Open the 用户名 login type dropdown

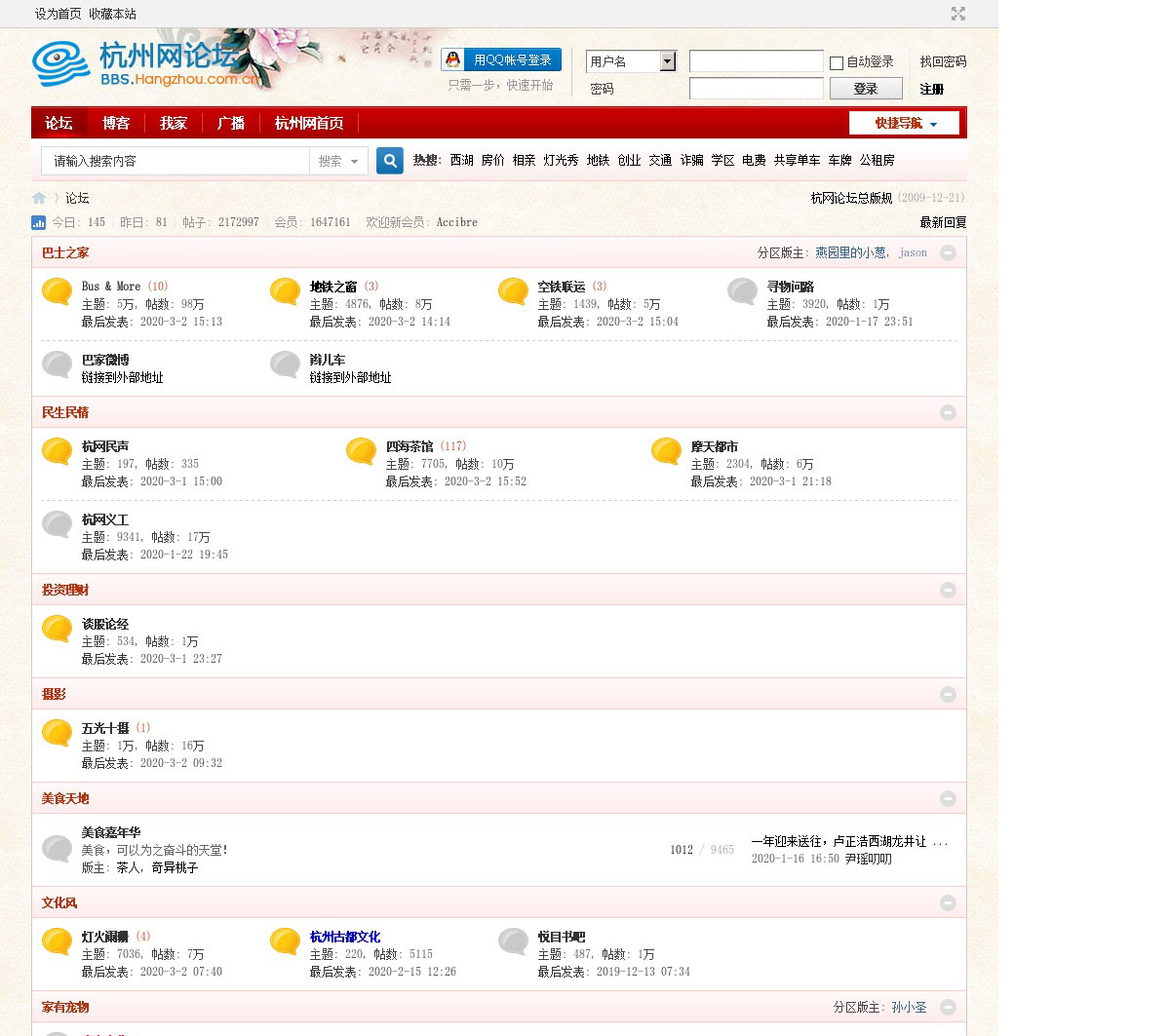click(668, 61)
